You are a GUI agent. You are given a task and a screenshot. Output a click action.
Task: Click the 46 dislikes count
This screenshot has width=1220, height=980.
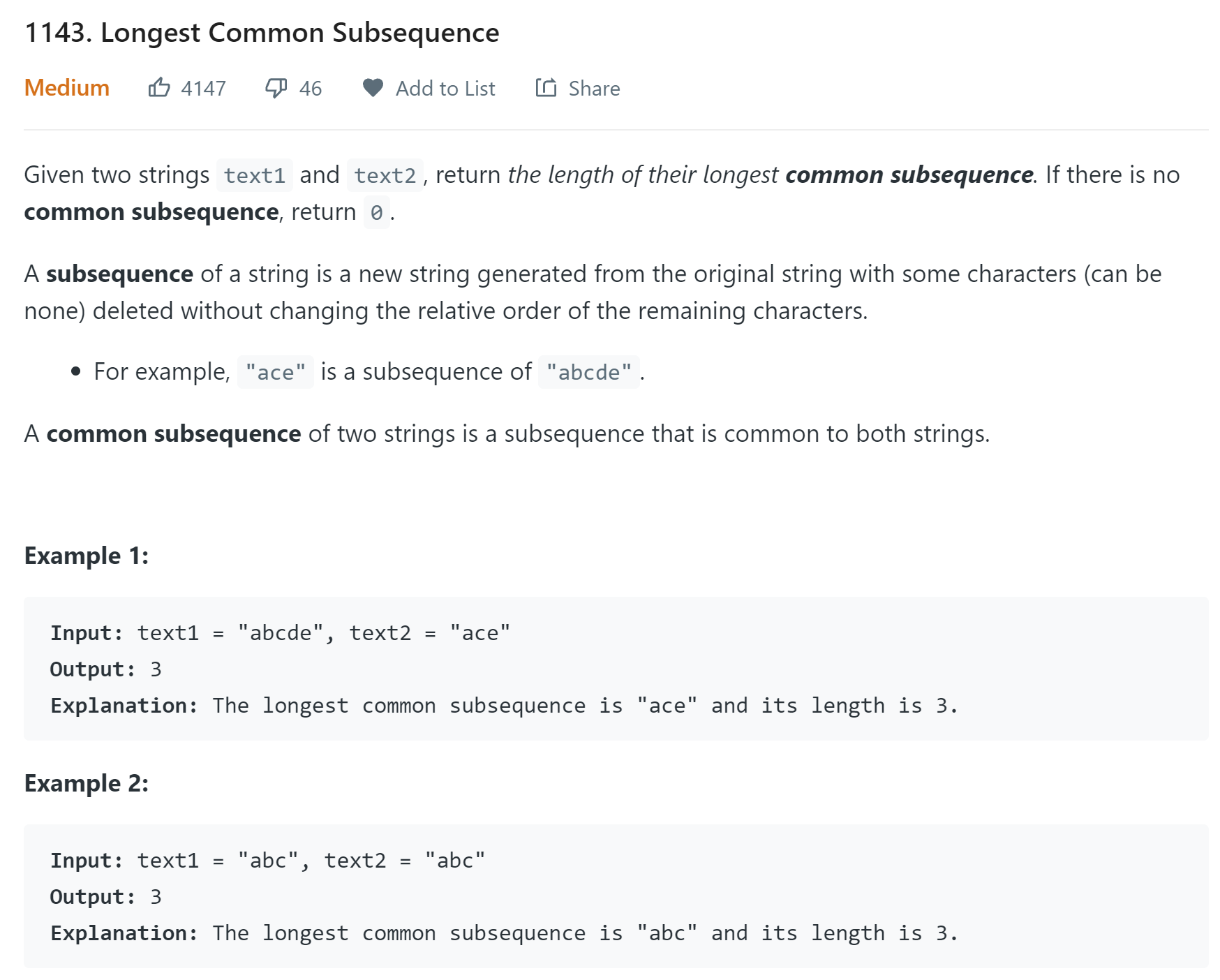tap(310, 89)
